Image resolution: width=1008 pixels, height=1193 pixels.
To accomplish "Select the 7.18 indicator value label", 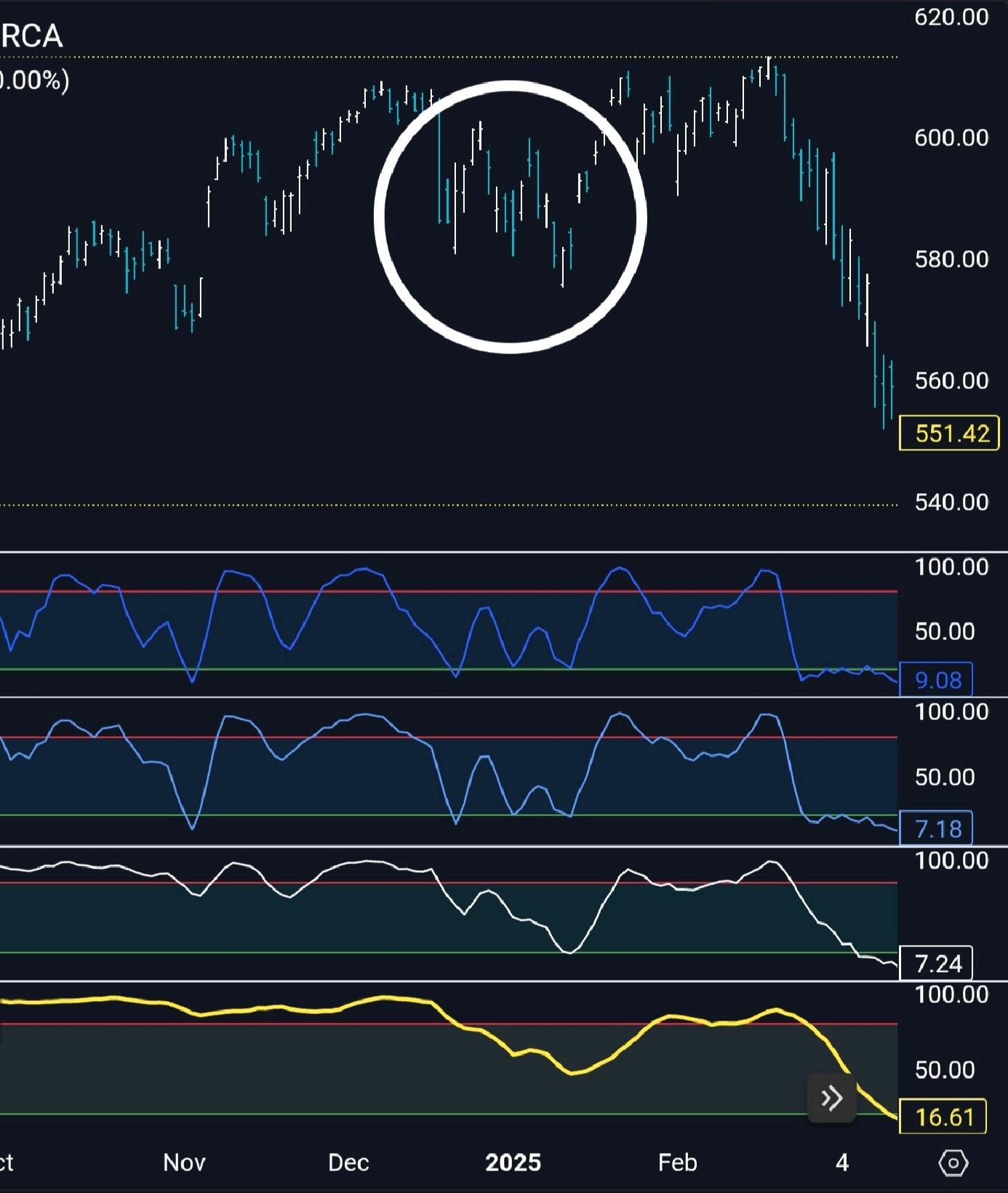I will 936,829.
